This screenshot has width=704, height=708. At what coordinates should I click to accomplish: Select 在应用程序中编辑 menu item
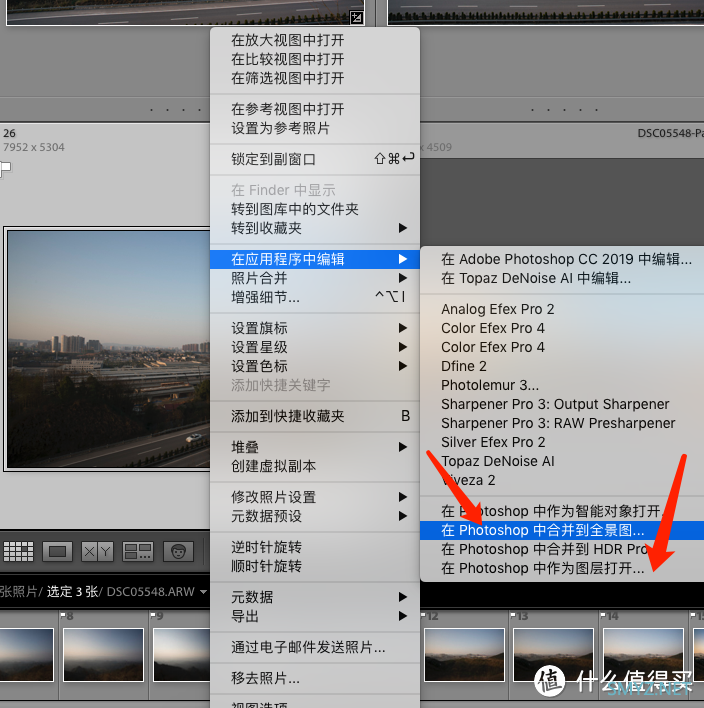point(315,259)
